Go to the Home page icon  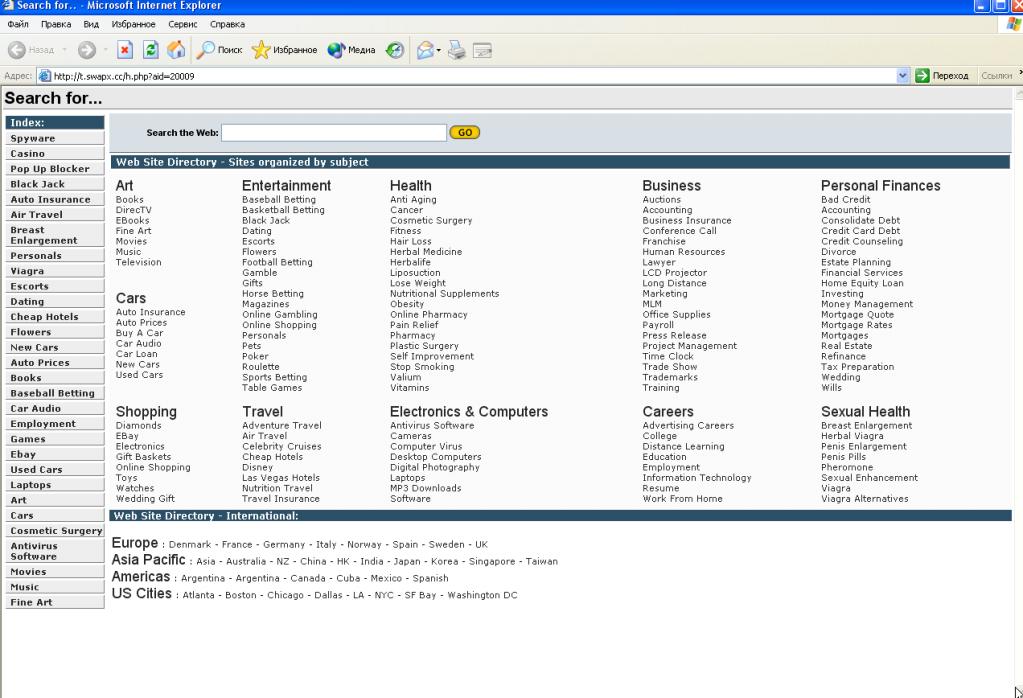[176, 50]
